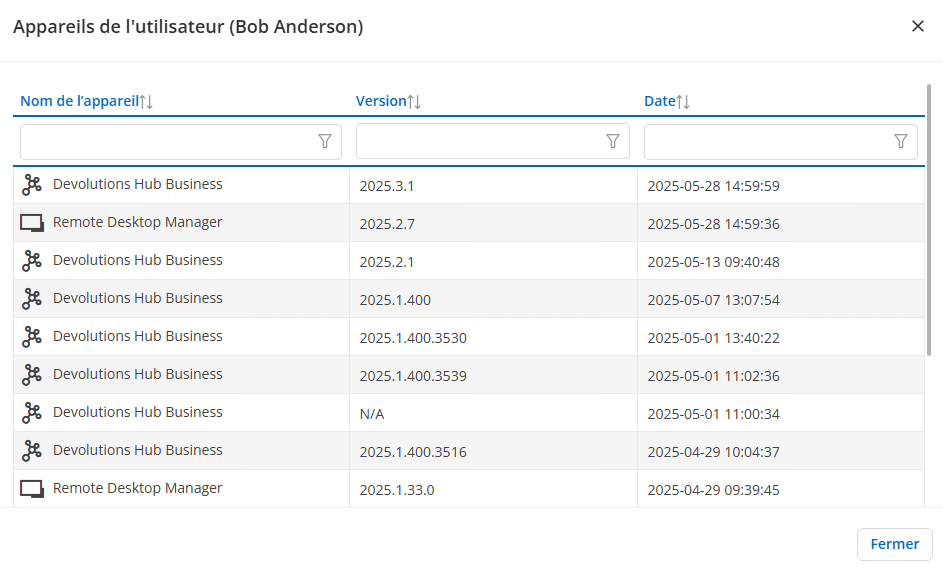This screenshot has width=943, height=571.
Task: Click the Hub icon in the N/A version row
Action: [x=32, y=412]
